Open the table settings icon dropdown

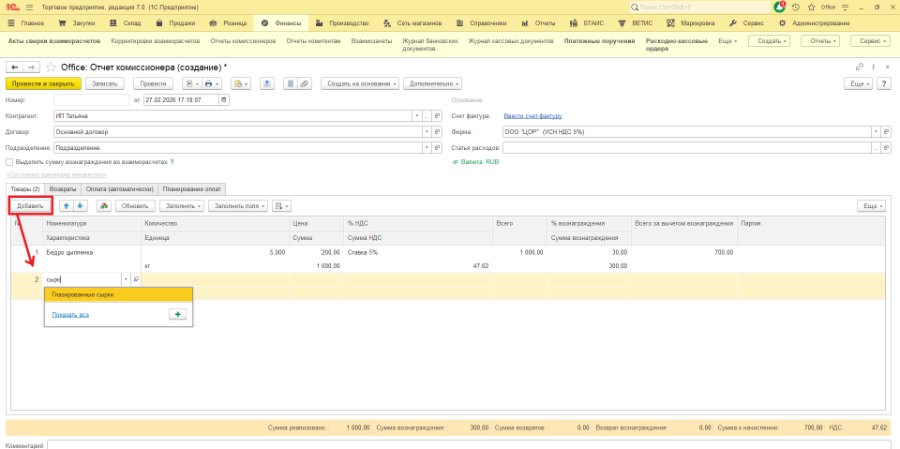(x=281, y=206)
